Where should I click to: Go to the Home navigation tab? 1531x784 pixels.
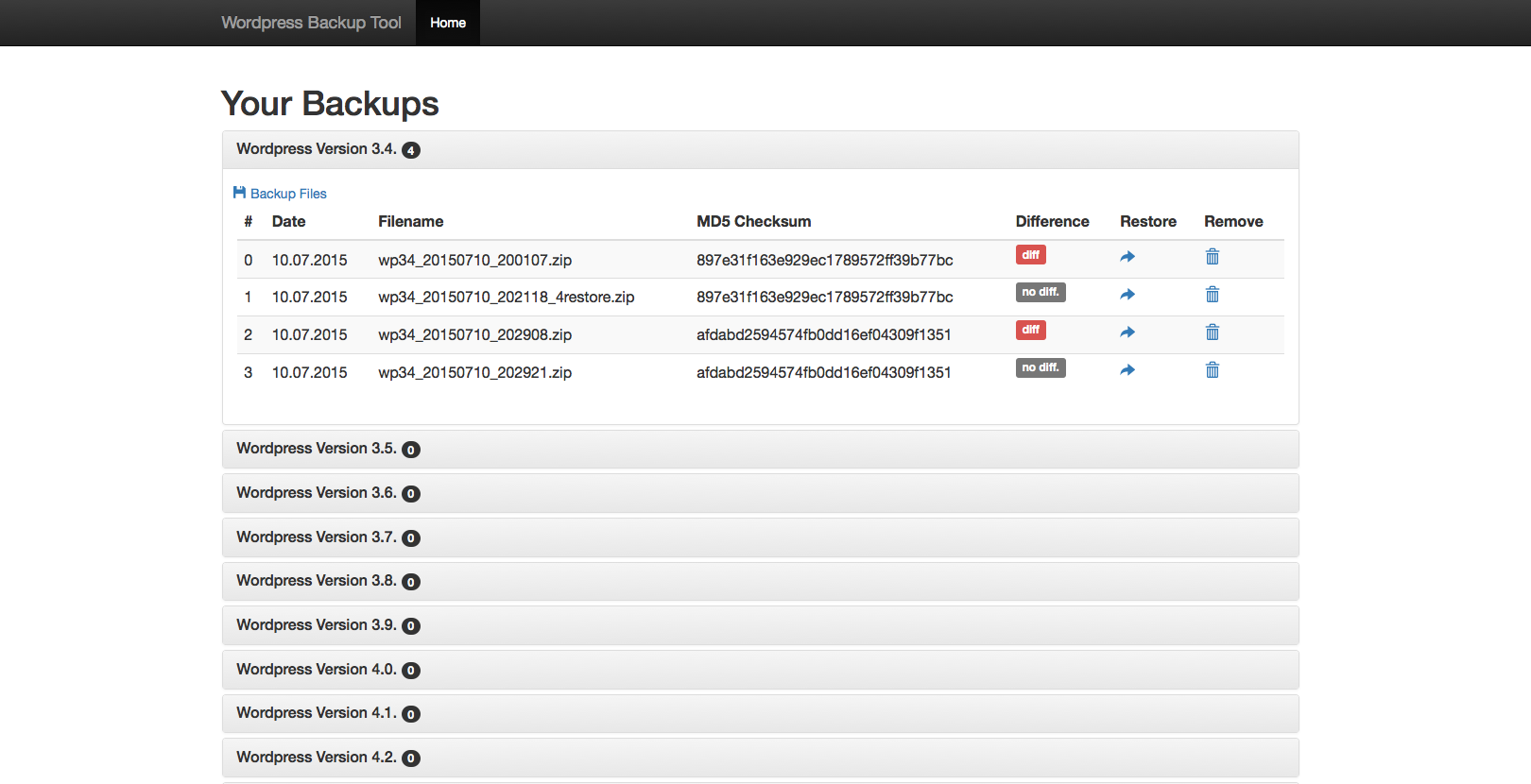tap(448, 23)
